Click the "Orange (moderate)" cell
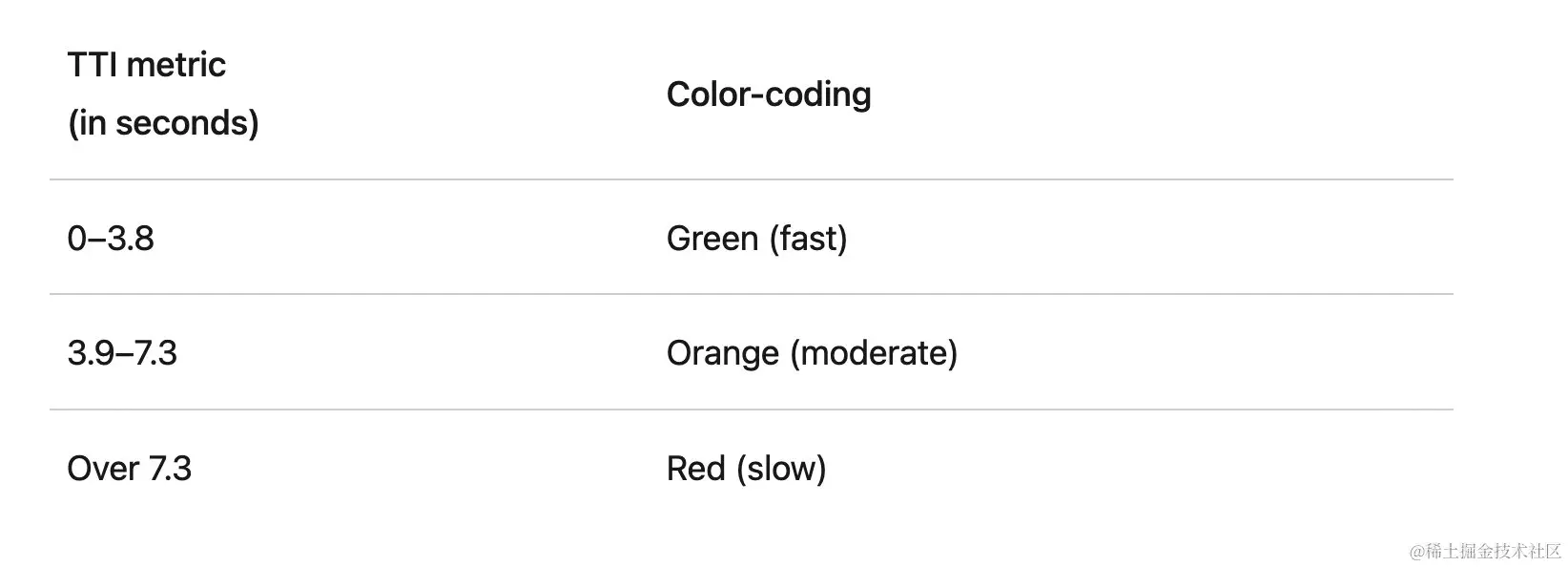Image resolution: width=1568 pixels, height=567 pixels. coord(813,353)
